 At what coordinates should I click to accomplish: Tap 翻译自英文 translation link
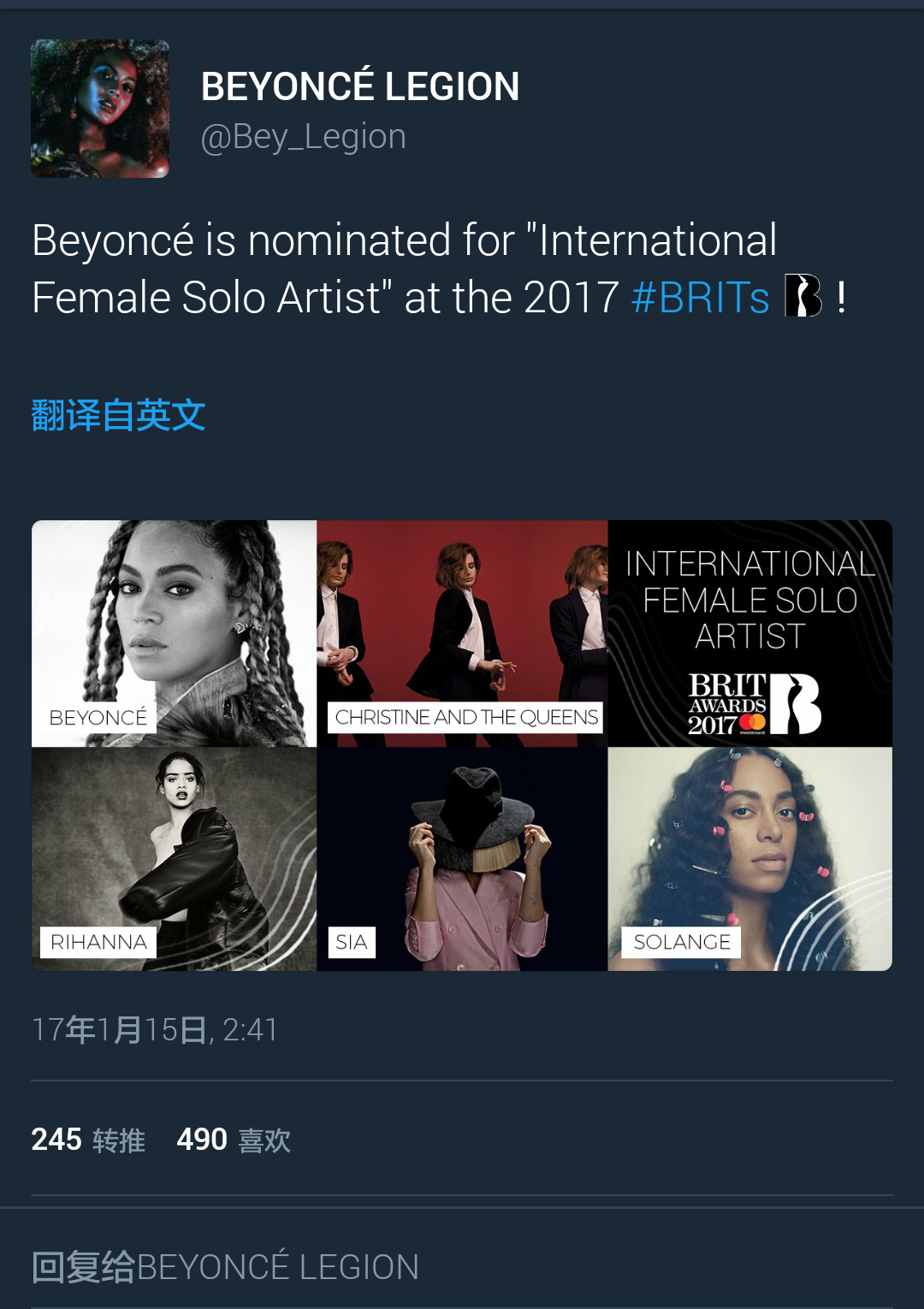tap(118, 416)
